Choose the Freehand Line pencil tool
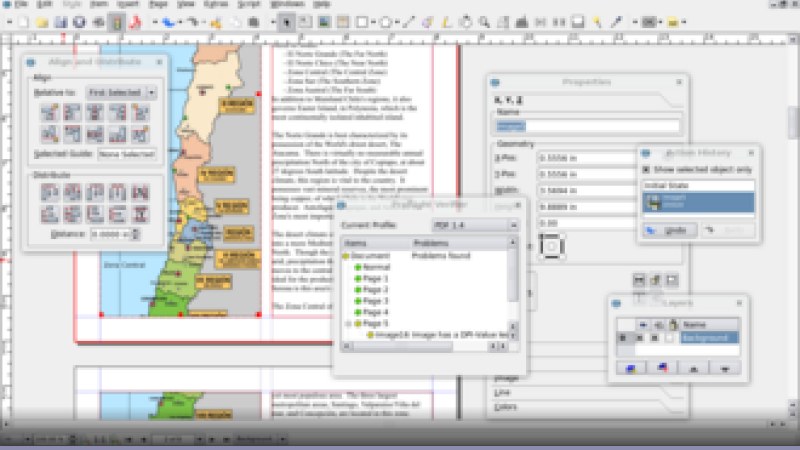The image size is (800, 450). click(x=446, y=22)
